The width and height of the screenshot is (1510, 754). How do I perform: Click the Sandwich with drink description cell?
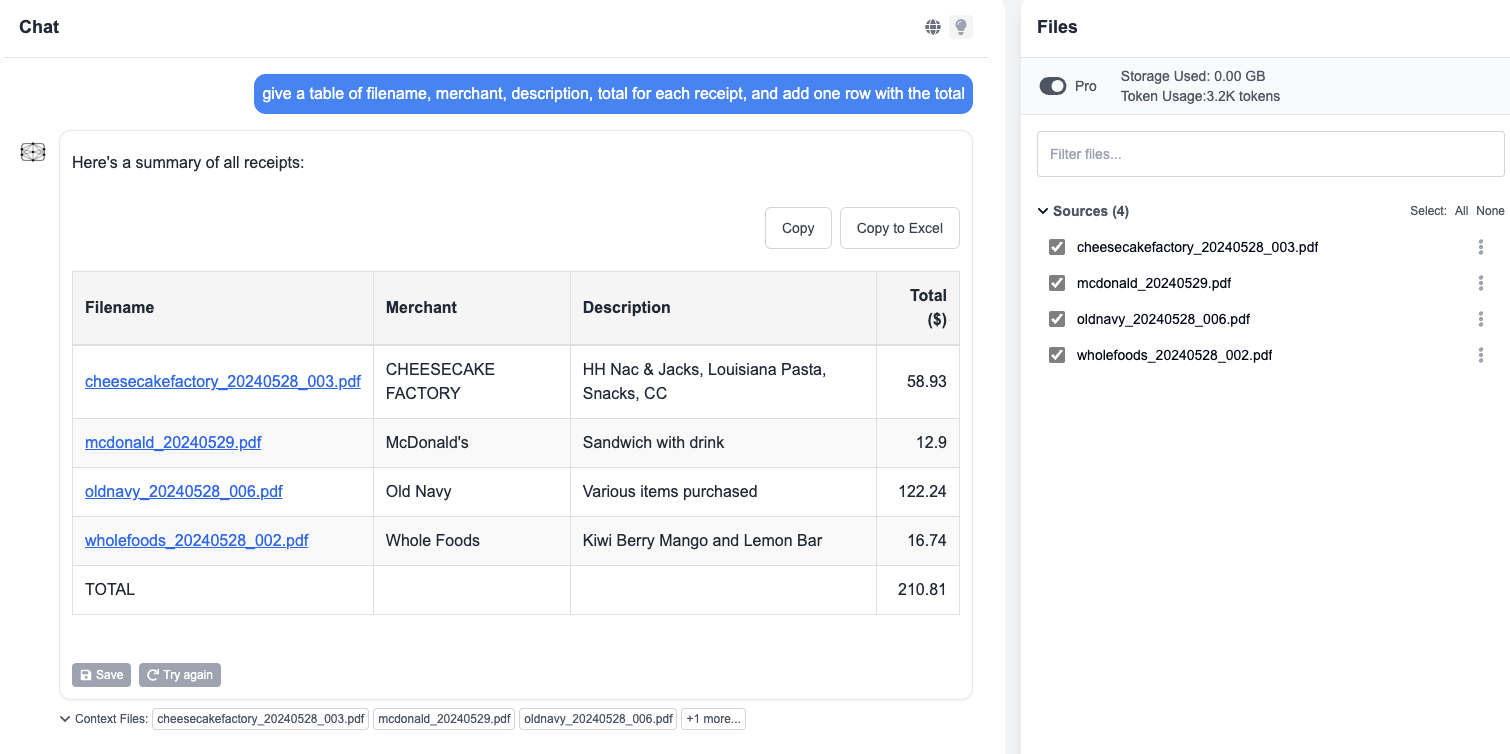tap(723, 442)
